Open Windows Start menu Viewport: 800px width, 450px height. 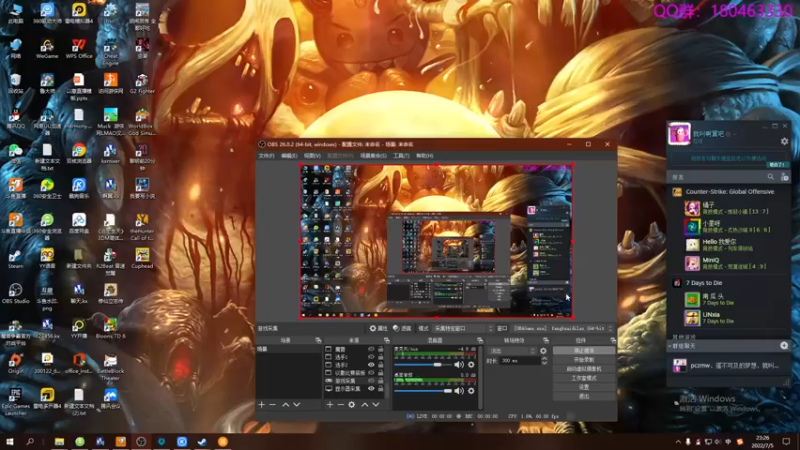pyautogui.click(x=9, y=442)
